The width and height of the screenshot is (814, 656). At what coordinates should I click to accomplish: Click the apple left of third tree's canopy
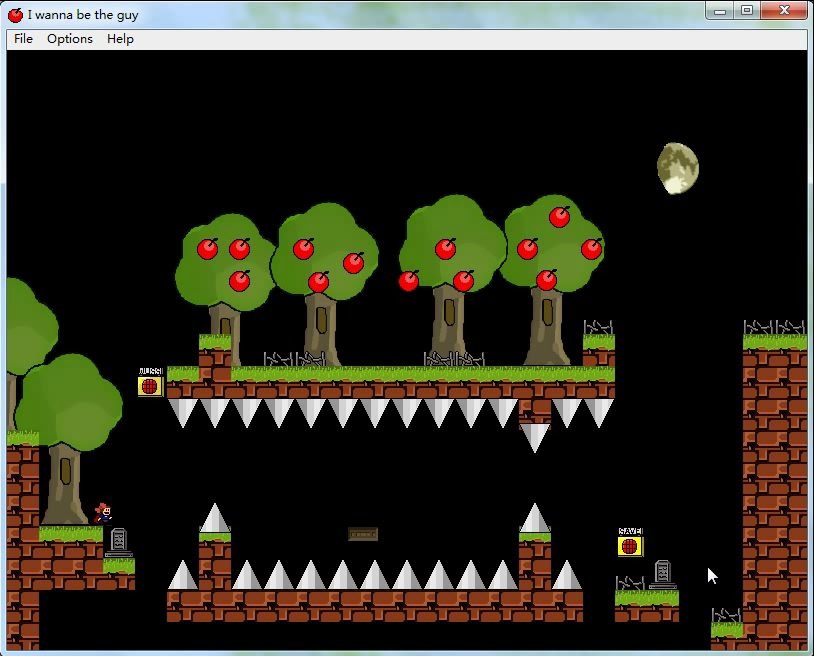(x=409, y=281)
